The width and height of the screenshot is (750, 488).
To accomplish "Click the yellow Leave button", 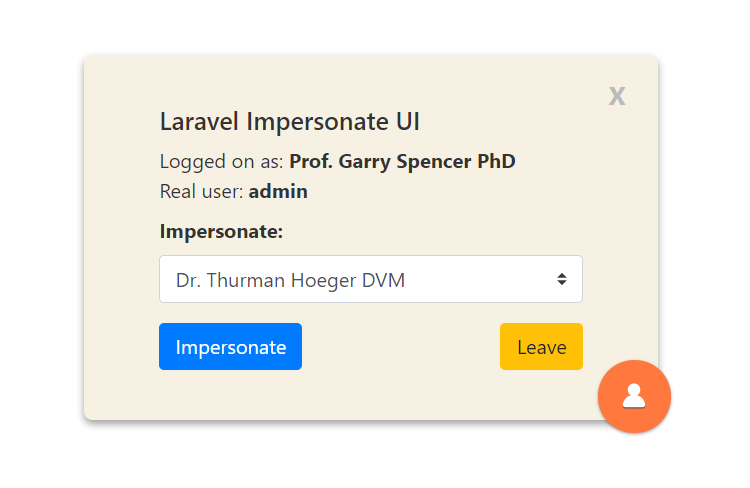I will pos(541,347).
